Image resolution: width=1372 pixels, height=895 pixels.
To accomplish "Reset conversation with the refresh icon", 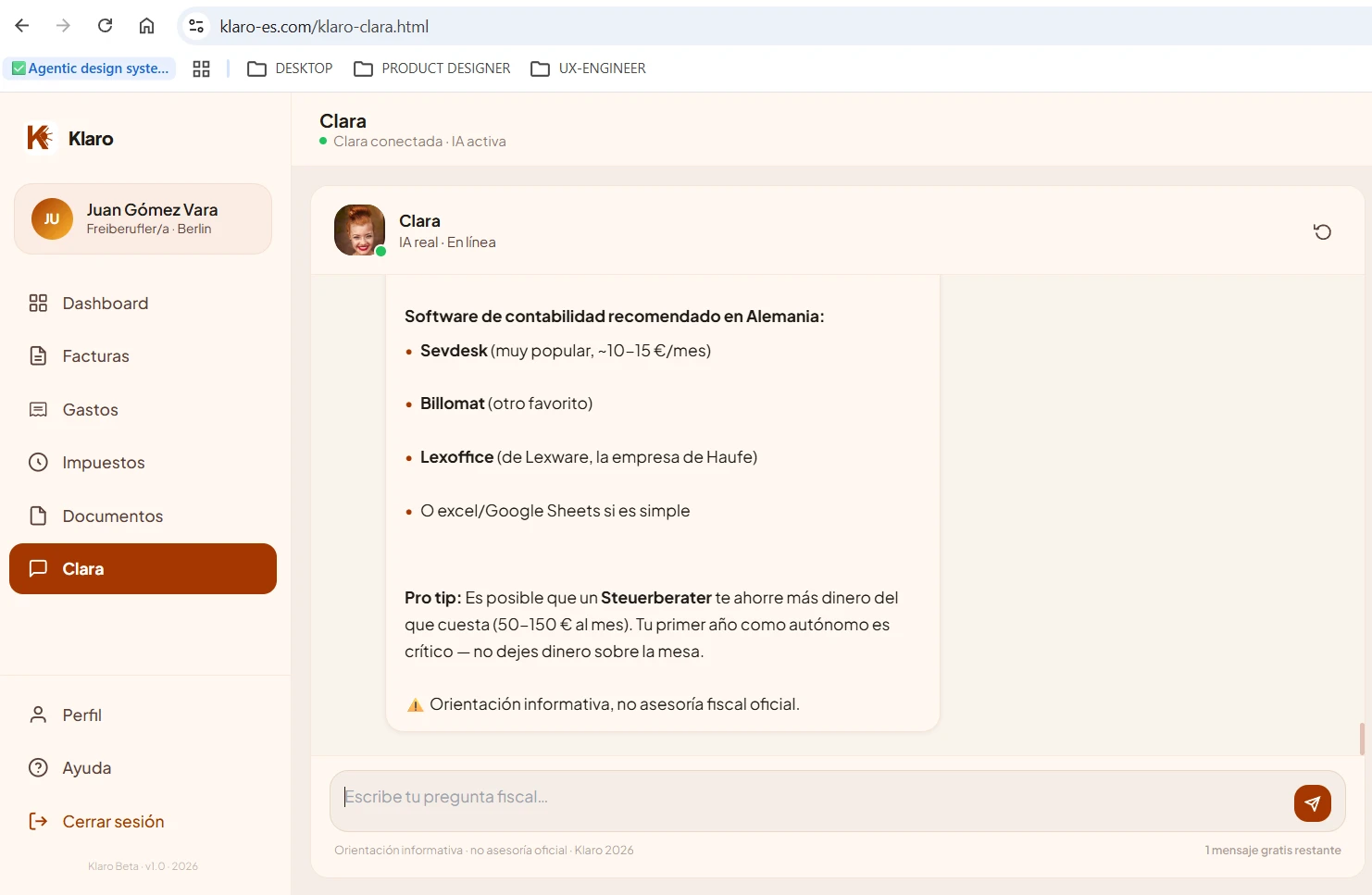I will 1322,231.
